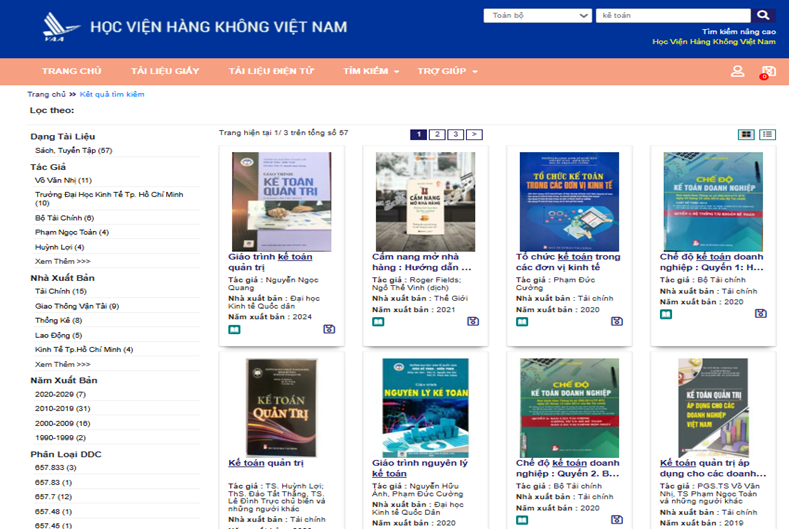Filter by author Phạm Ngọc Toàn (4)
789x529 pixels.
tap(72, 232)
